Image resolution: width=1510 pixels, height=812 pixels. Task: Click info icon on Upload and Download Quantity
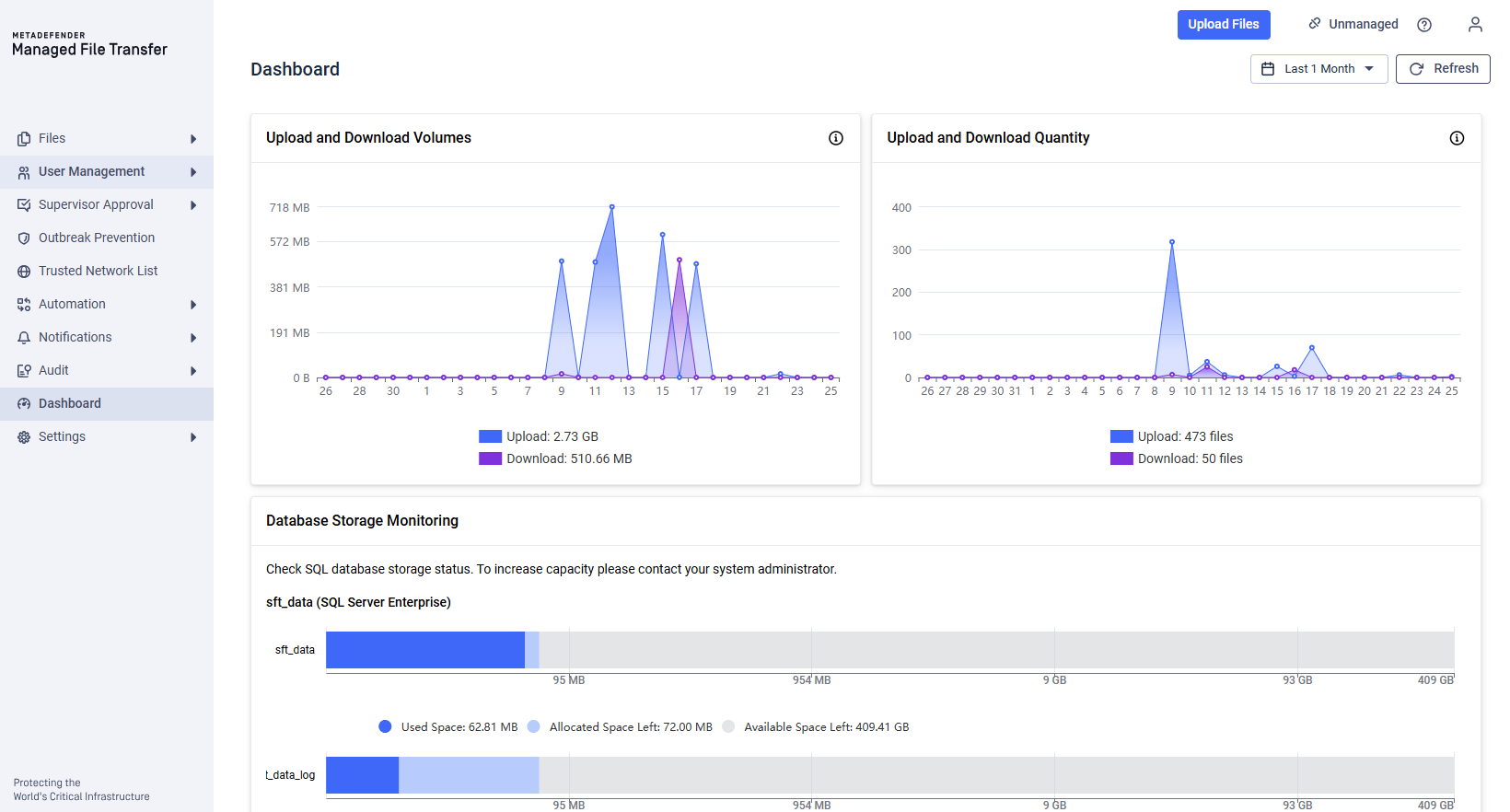point(1457,138)
